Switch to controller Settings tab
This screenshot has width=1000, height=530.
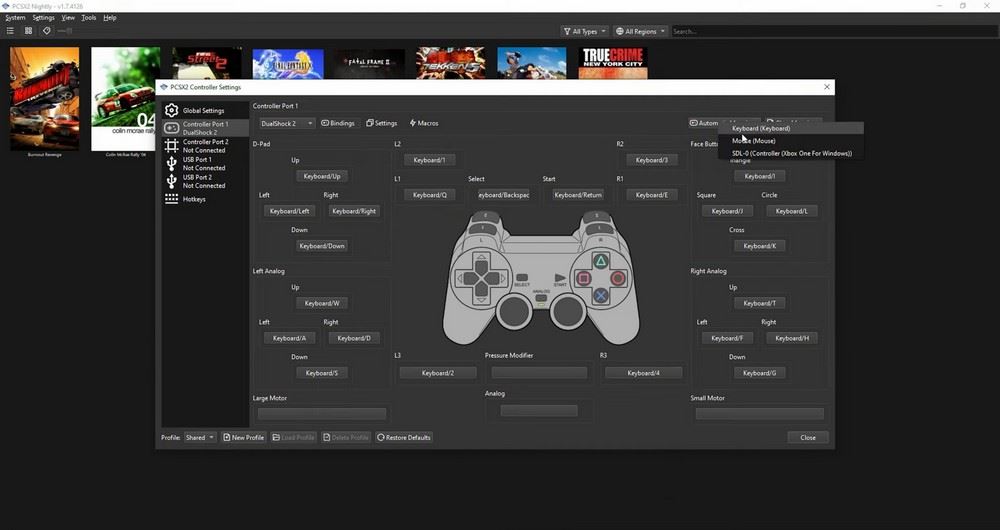pyautogui.click(x=382, y=123)
